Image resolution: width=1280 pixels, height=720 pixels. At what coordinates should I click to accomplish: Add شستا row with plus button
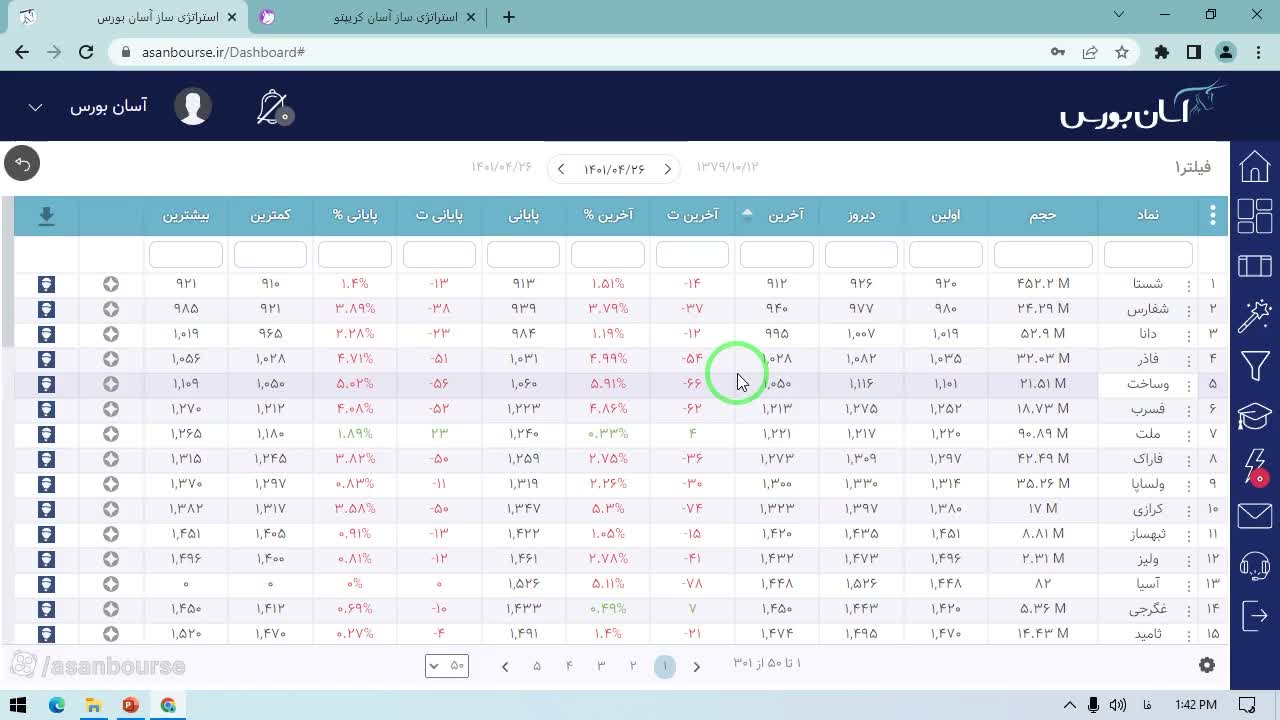coord(111,284)
